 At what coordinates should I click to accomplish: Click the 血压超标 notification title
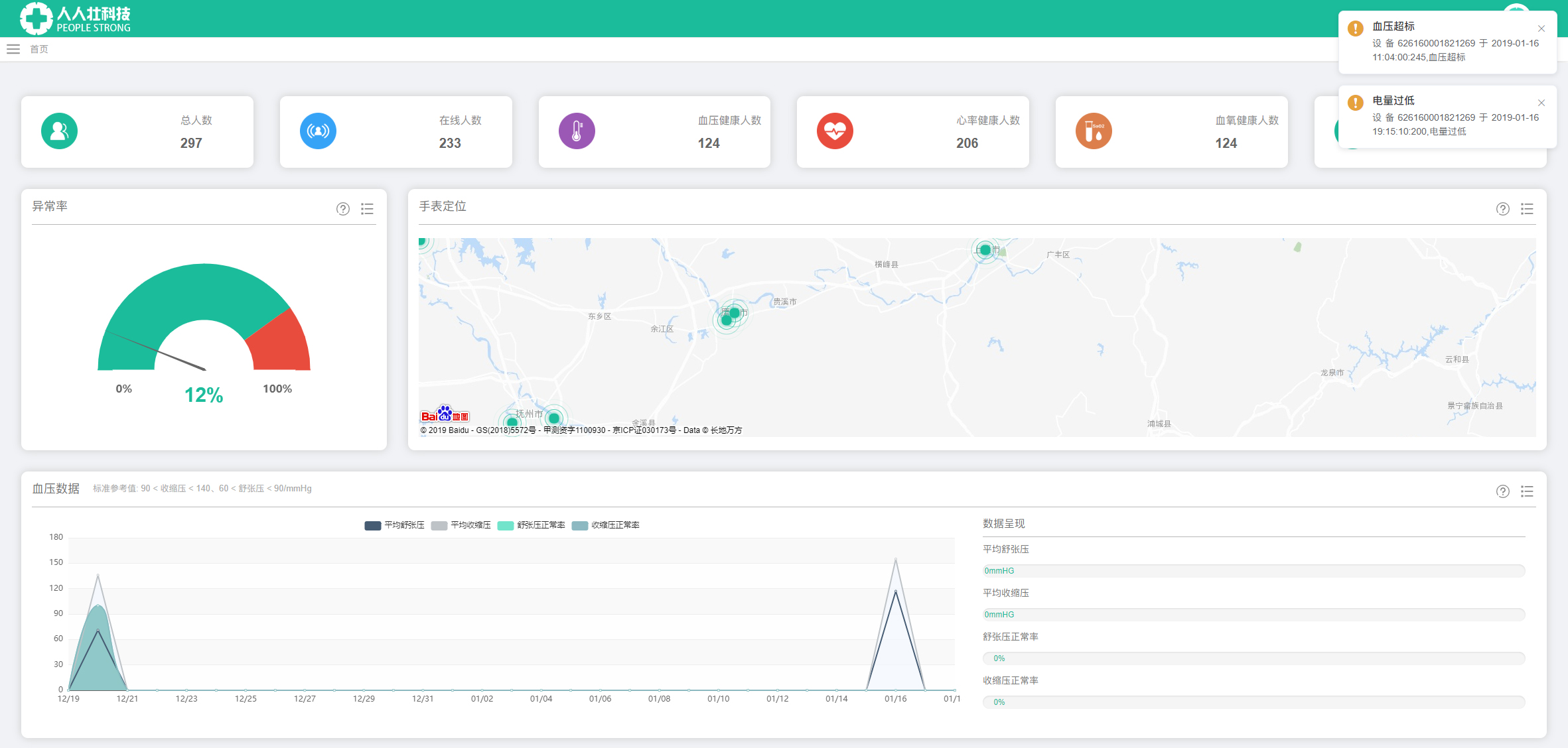1393,27
